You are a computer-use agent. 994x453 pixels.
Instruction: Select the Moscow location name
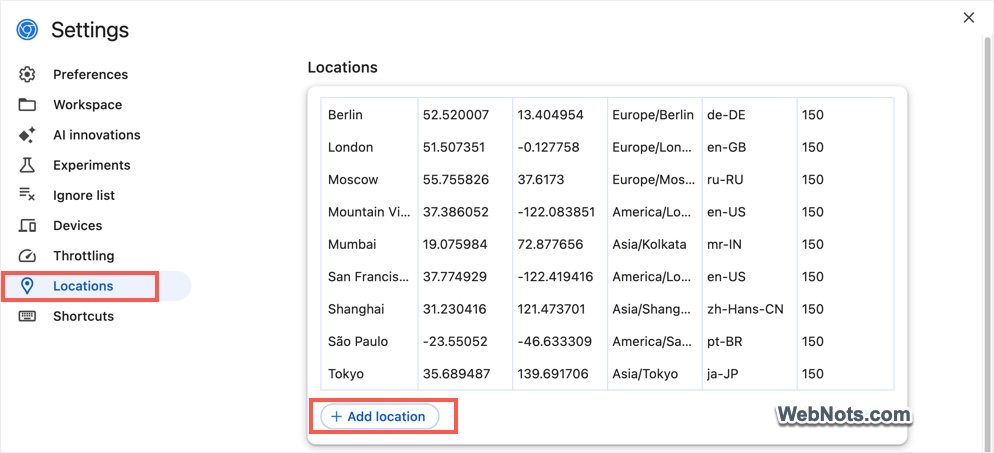click(x=353, y=179)
